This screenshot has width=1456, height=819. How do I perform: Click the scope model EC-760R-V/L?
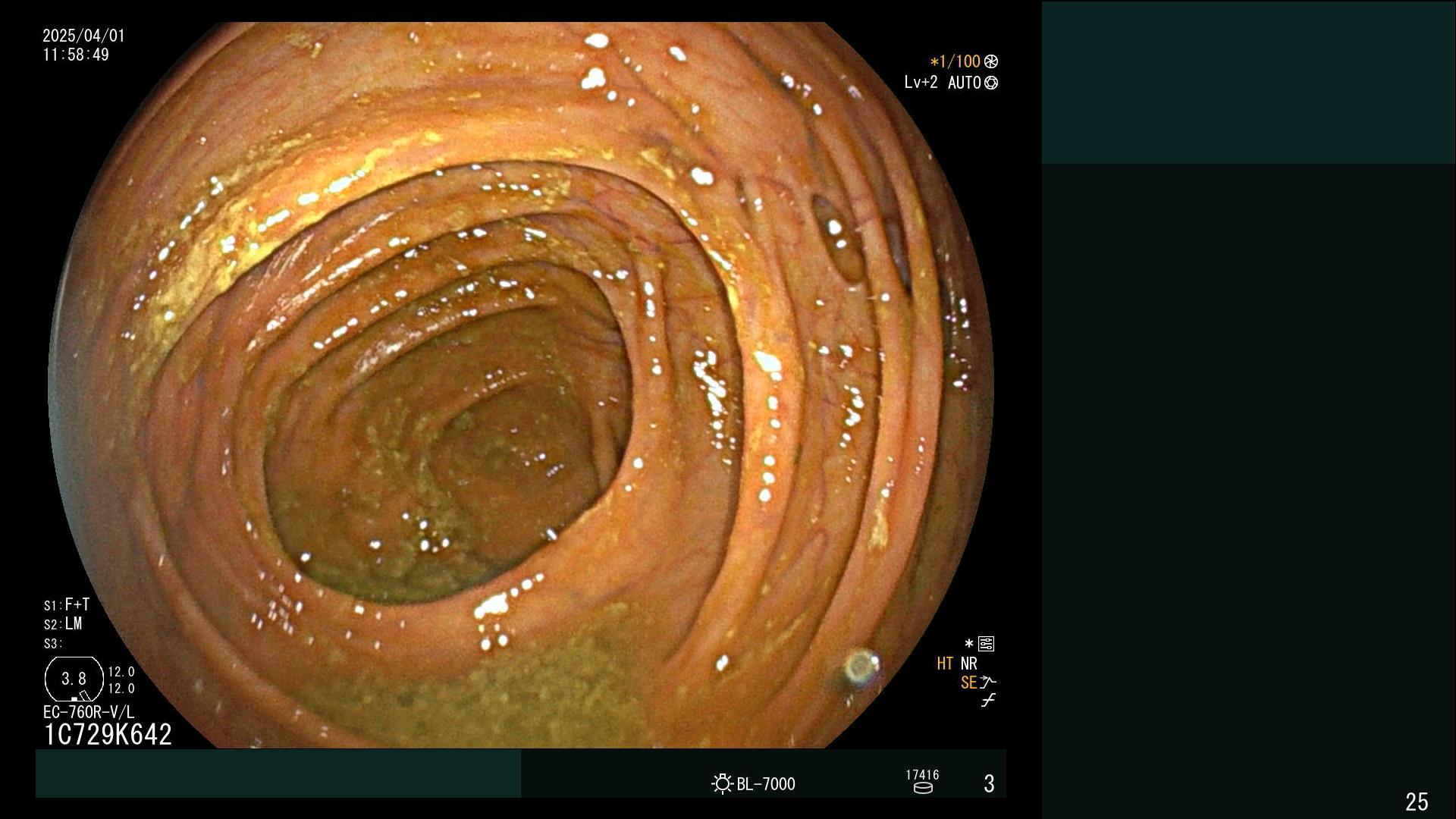coord(89,712)
